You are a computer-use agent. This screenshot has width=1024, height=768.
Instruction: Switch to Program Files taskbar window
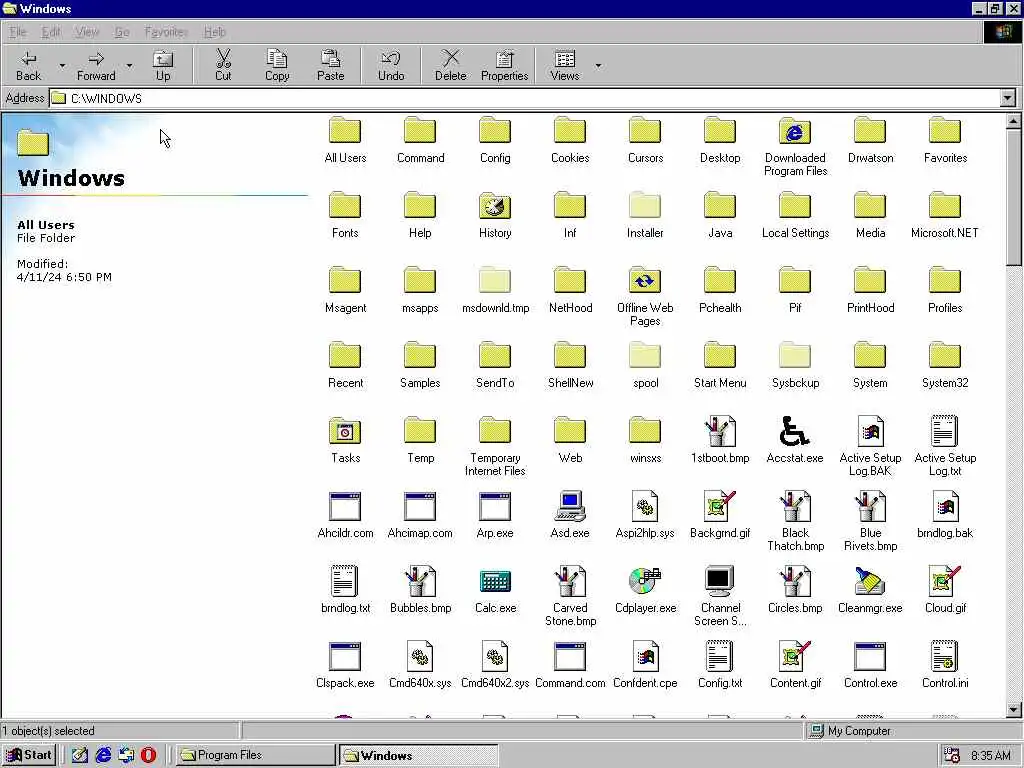coord(255,755)
